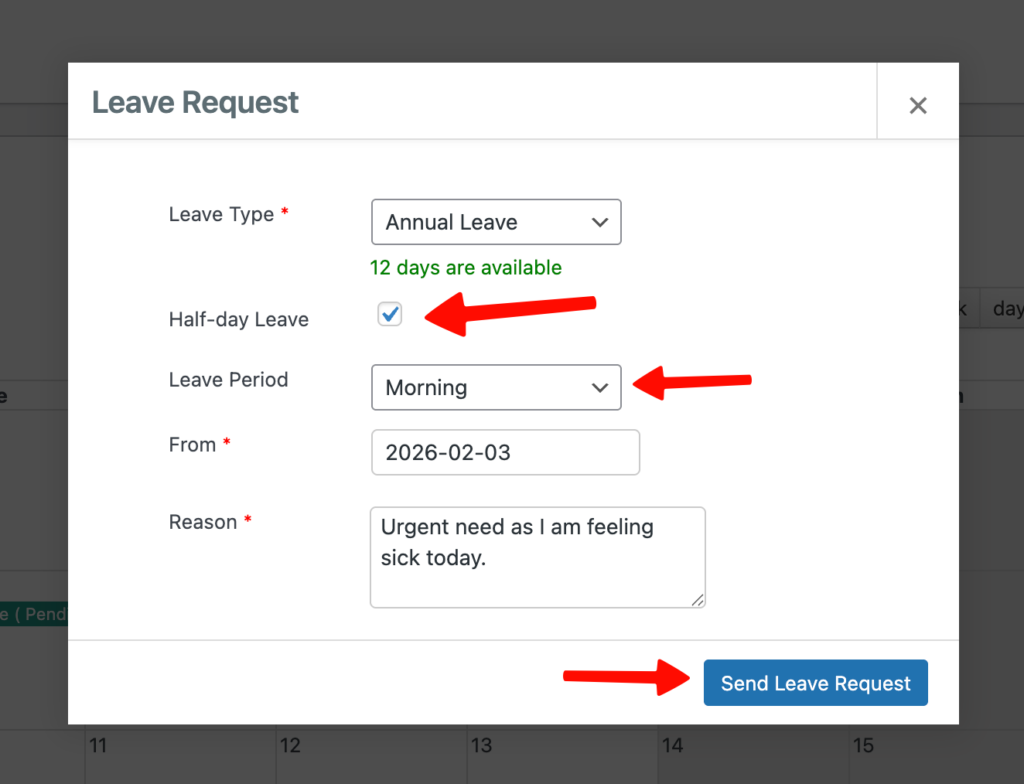Click the Leave Type label

click(221, 215)
